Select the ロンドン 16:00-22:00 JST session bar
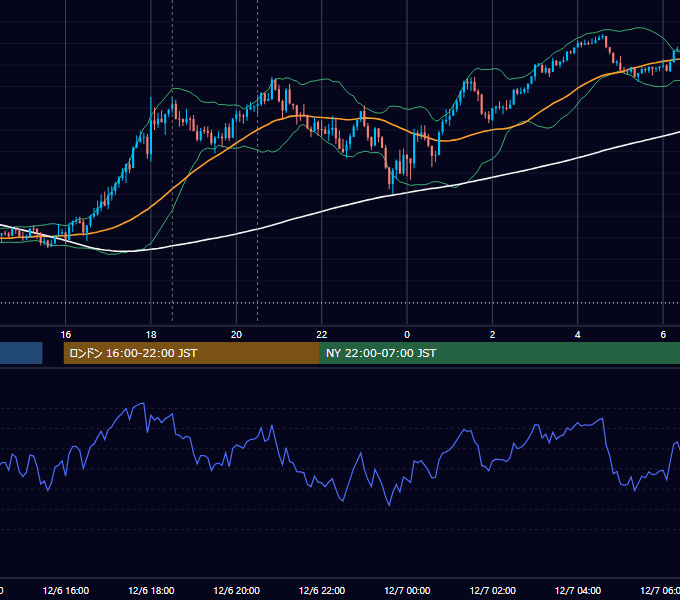680x600 pixels. [x=192, y=353]
